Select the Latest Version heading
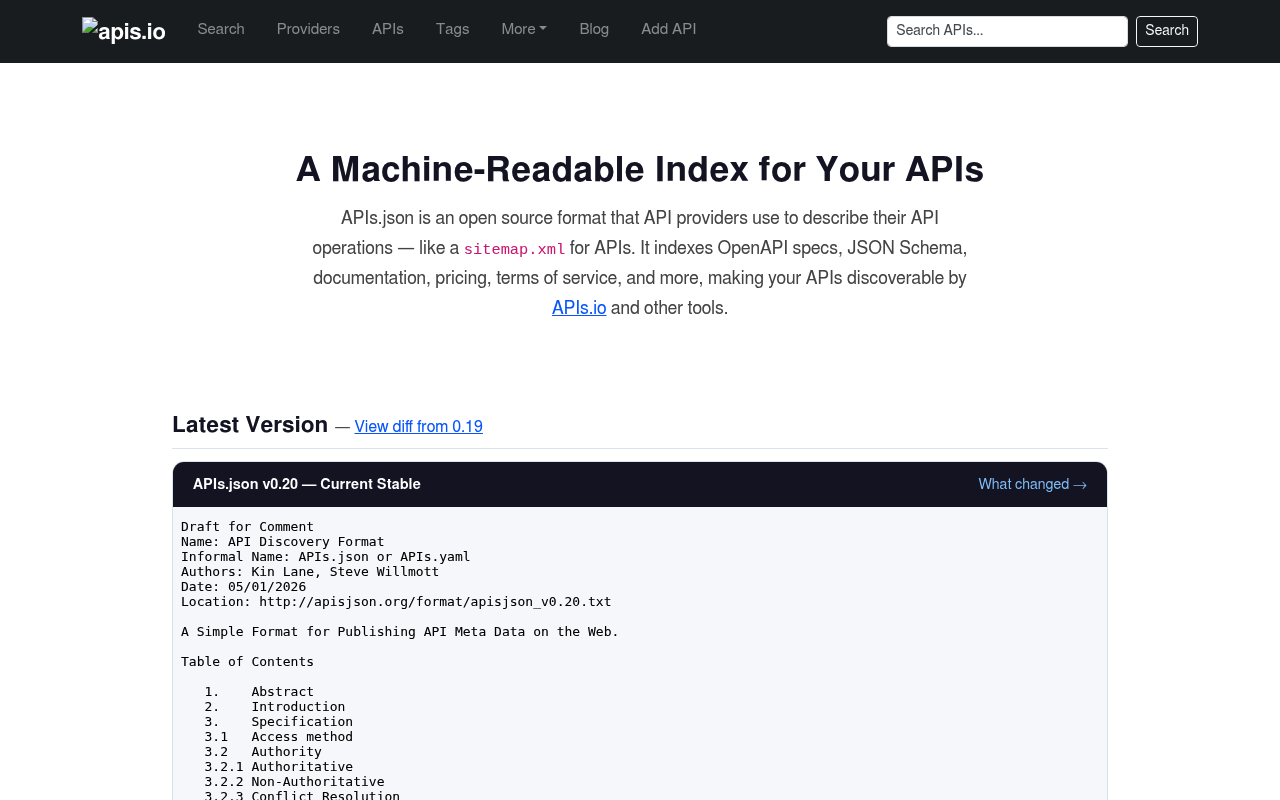Screen dimensions: 1280x800 click(250, 425)
